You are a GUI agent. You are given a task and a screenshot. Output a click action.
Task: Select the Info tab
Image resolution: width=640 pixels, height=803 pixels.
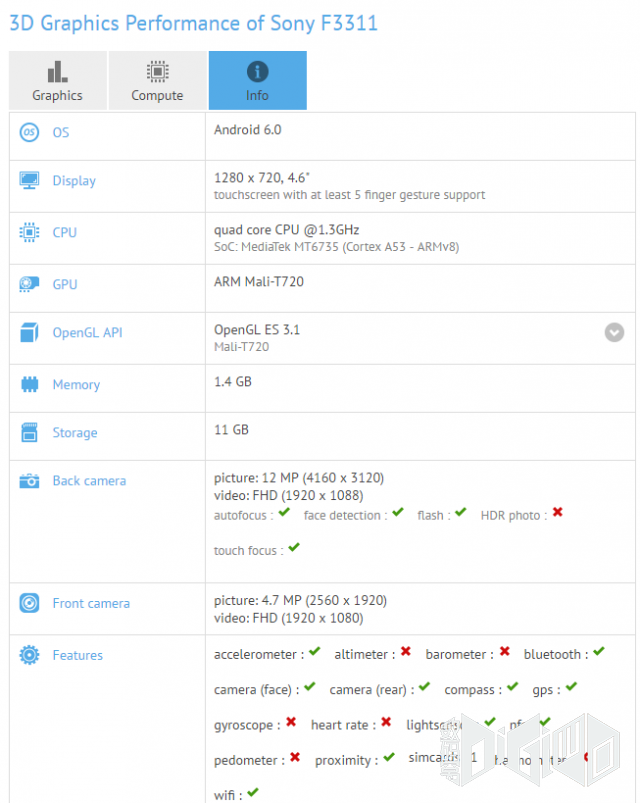pyautogui.click(x=258, y=80)
